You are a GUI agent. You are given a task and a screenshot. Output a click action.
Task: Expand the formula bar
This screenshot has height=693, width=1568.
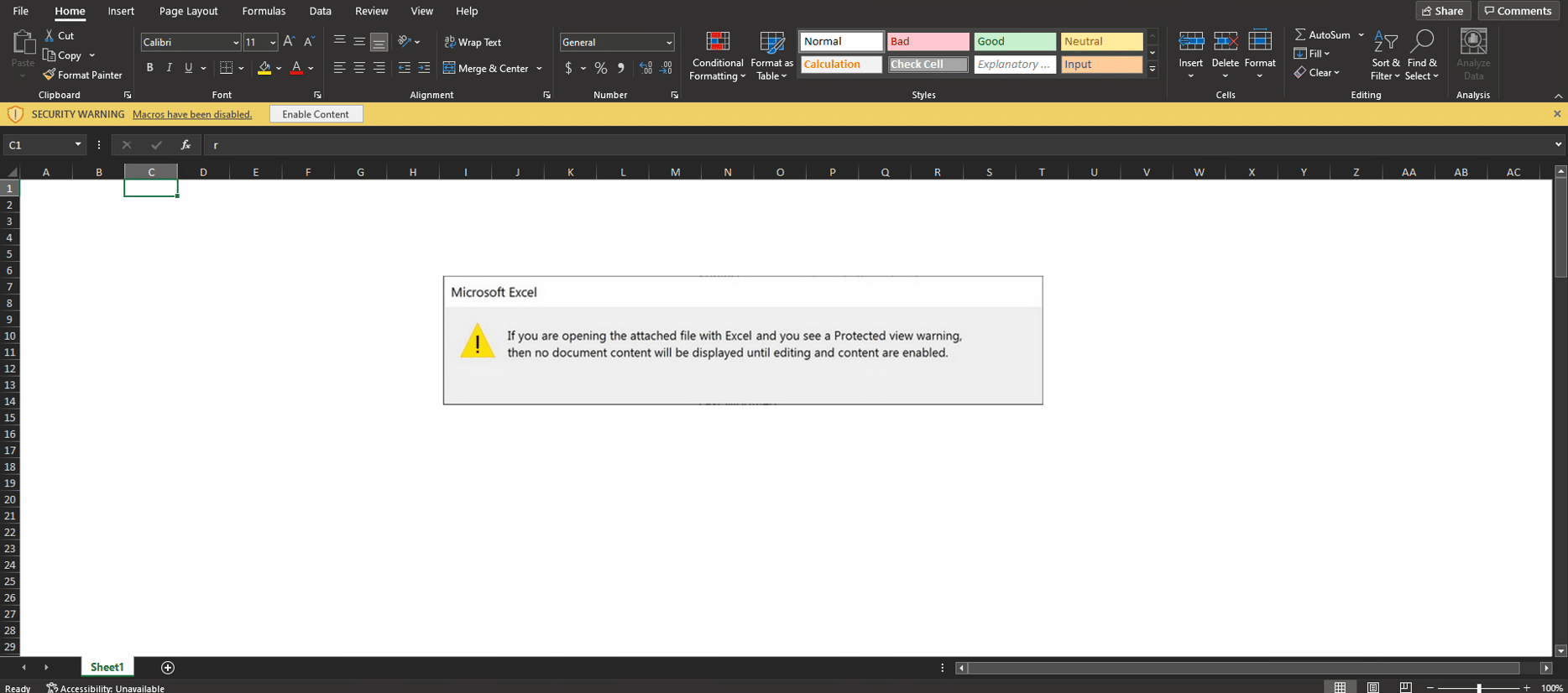pos(1558,145)
